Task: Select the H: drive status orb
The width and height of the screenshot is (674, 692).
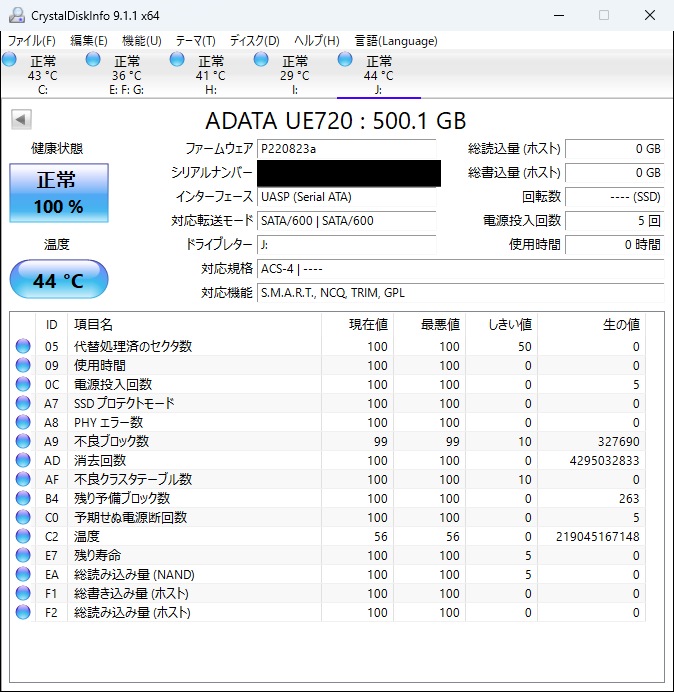Action: coord(177,59)
